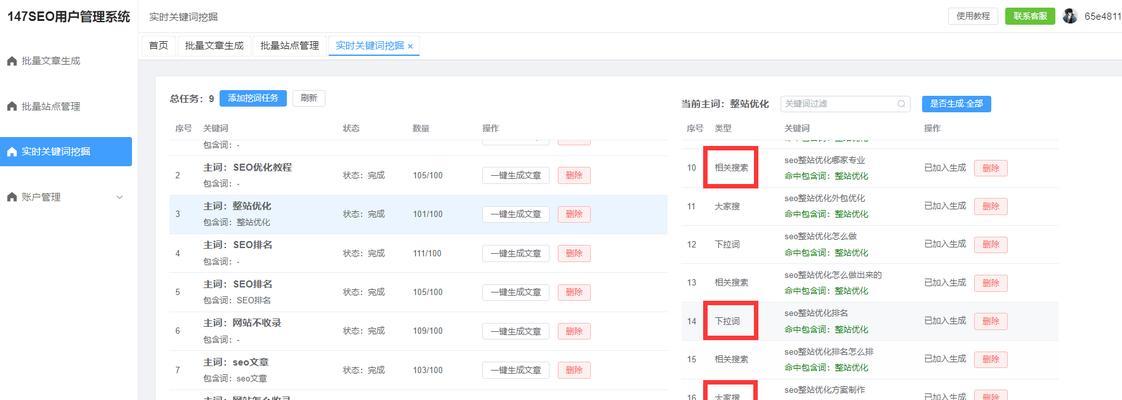
Task: Click the 111/100 count value
Action: coord(427,253)
